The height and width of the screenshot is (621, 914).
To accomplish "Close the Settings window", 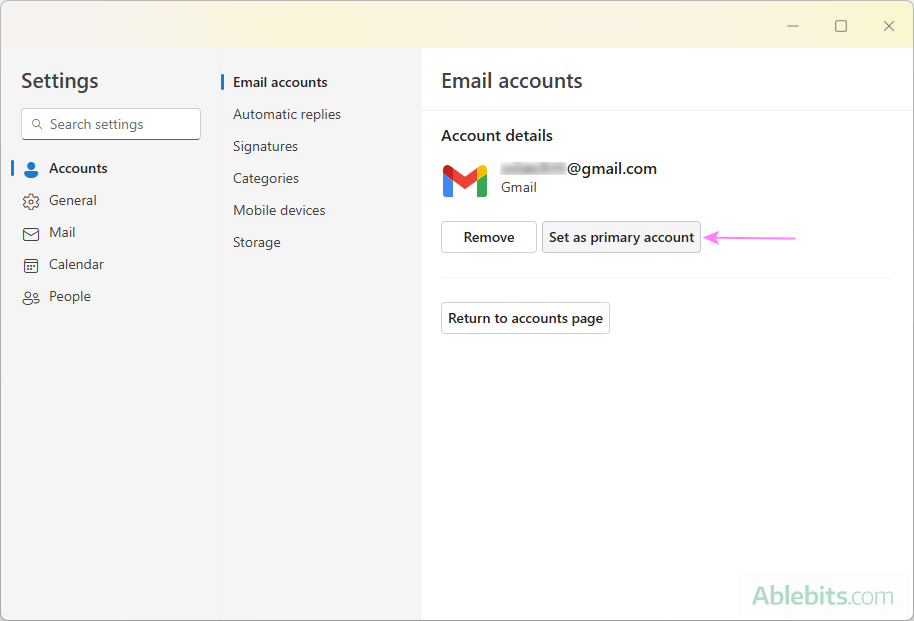I will [x=888, y=26].
